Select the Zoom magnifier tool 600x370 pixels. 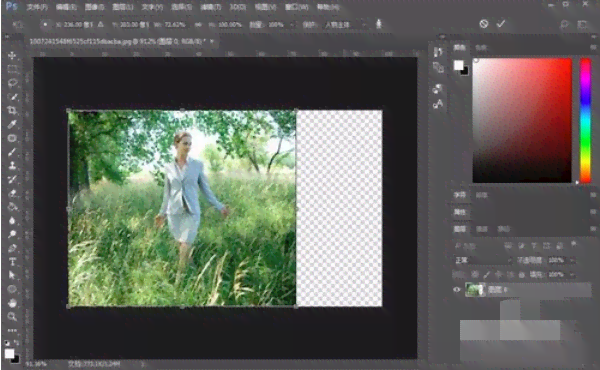(x=12, y=317)
